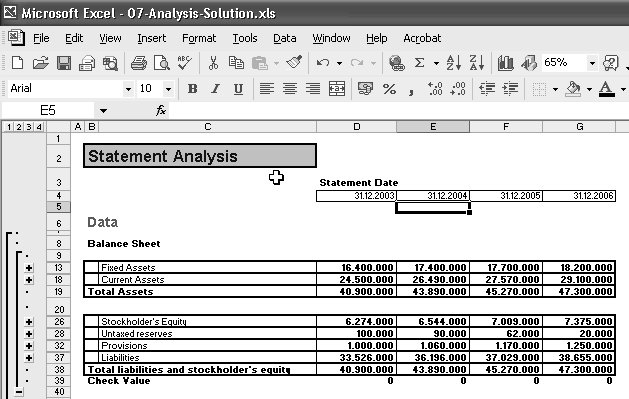Viewport: 629px width, 399px height.
Task: Click the red Font Color button
Action: [x=607, y=89]
